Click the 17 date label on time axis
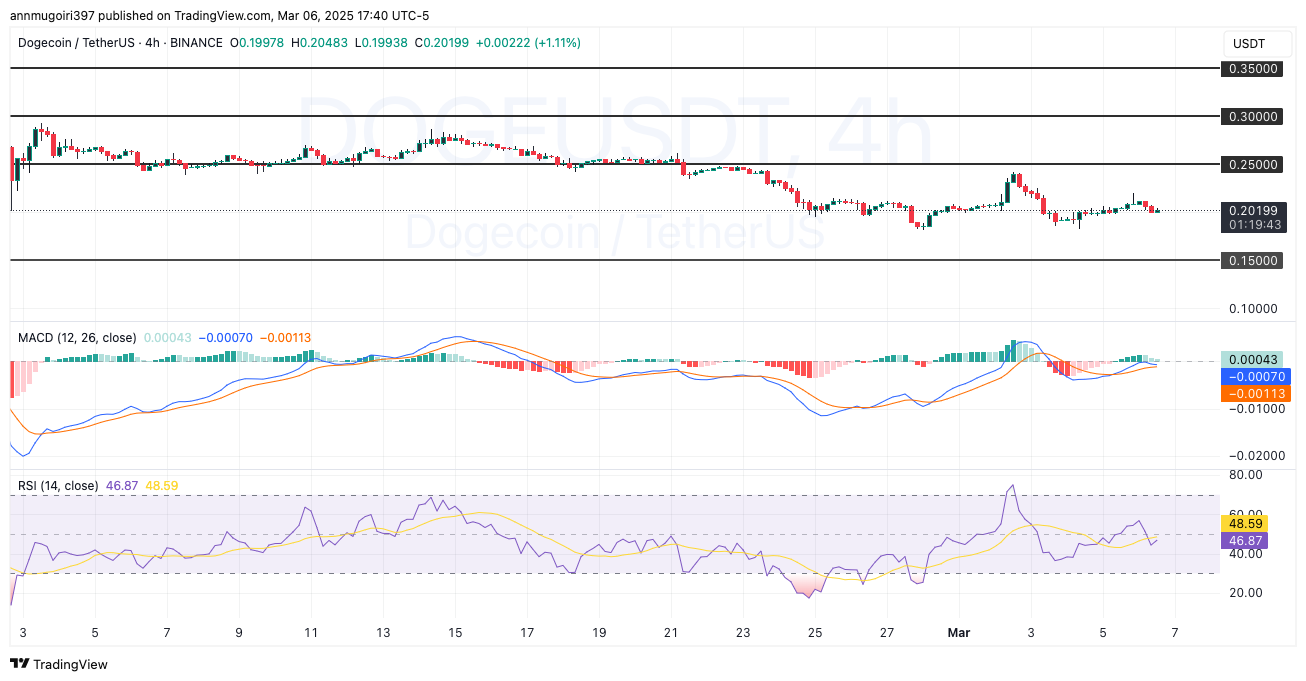 527,632
